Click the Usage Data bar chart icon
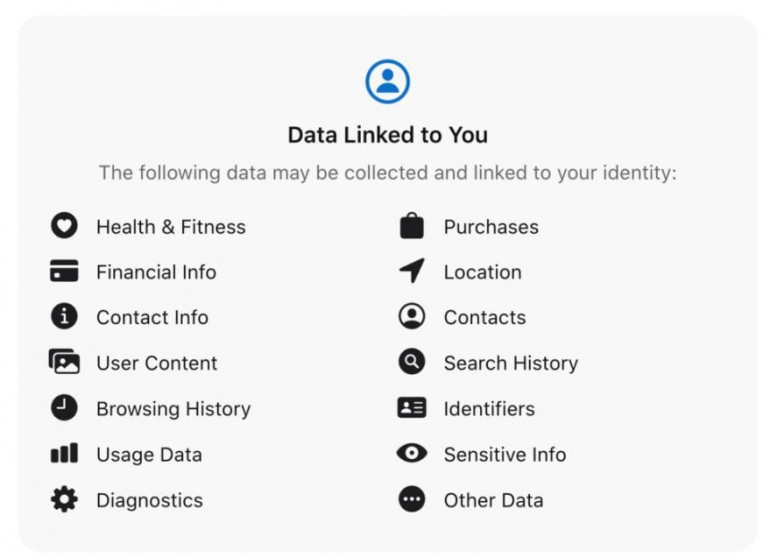 click(x=64, y=454)
